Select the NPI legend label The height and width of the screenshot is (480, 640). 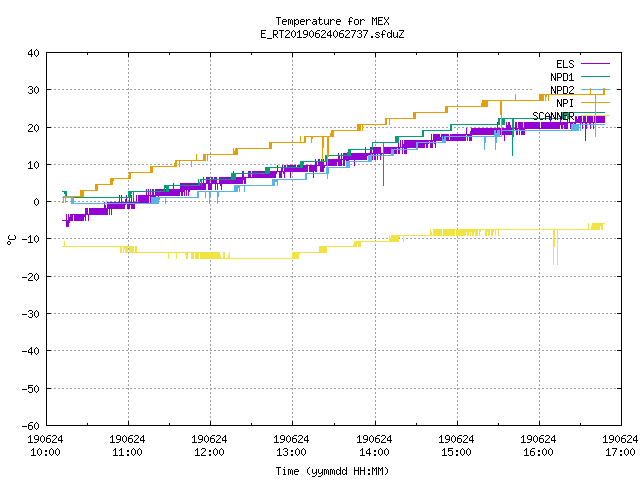(565, 103)
